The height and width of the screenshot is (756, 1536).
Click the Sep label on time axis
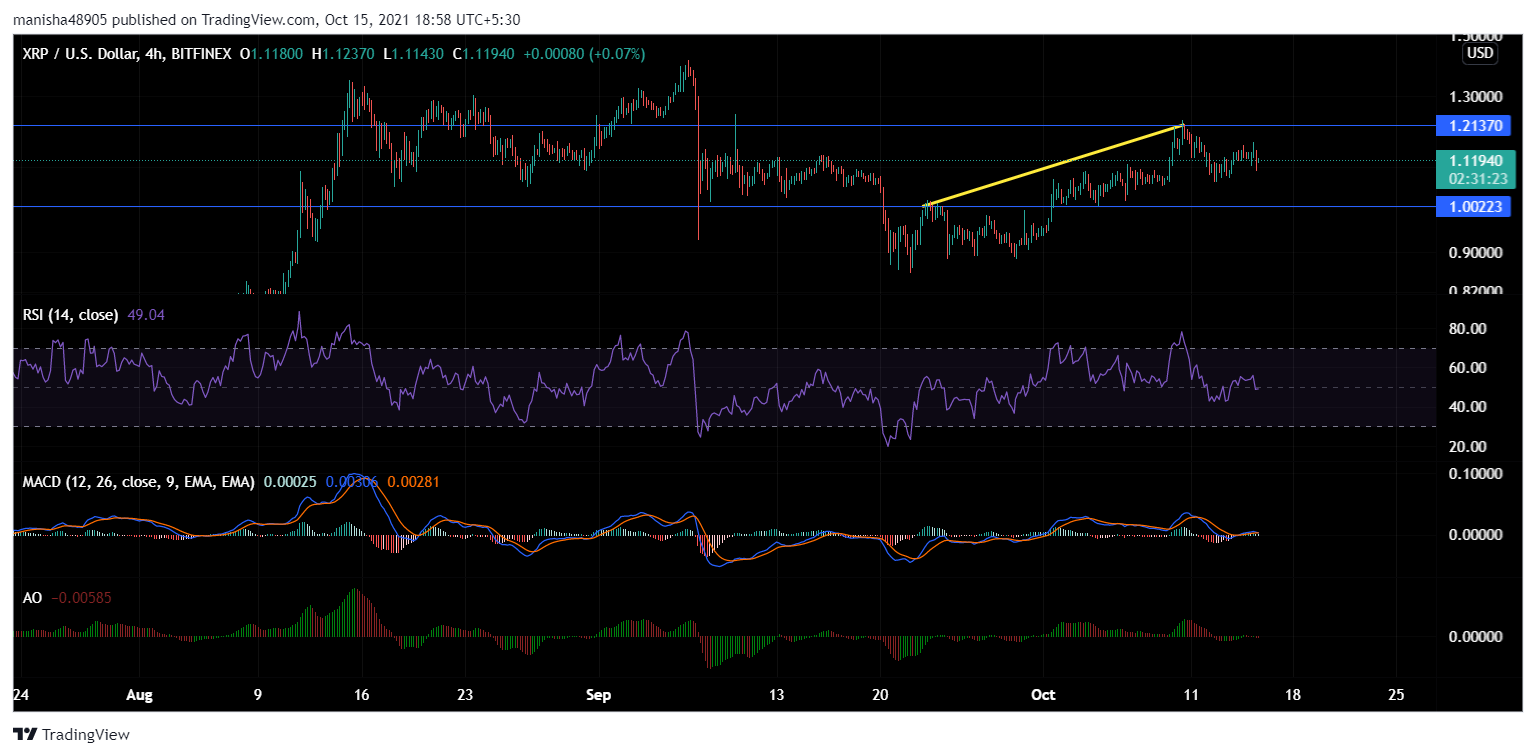click(599, 694)
